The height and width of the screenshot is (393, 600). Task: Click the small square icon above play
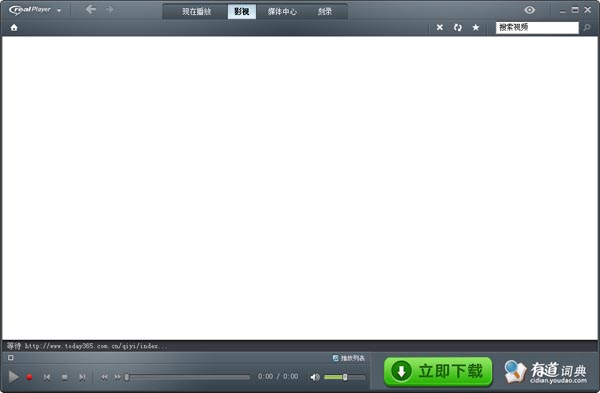[x=11, y=358]
